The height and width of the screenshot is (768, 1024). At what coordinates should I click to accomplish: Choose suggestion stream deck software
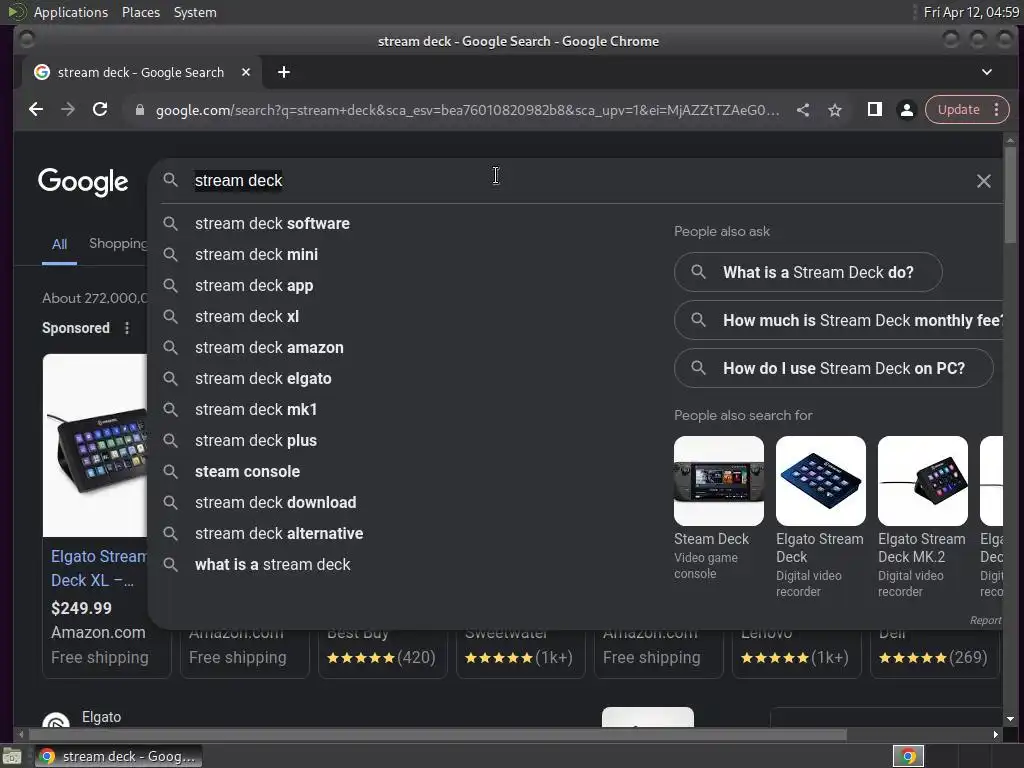(272, 223)
